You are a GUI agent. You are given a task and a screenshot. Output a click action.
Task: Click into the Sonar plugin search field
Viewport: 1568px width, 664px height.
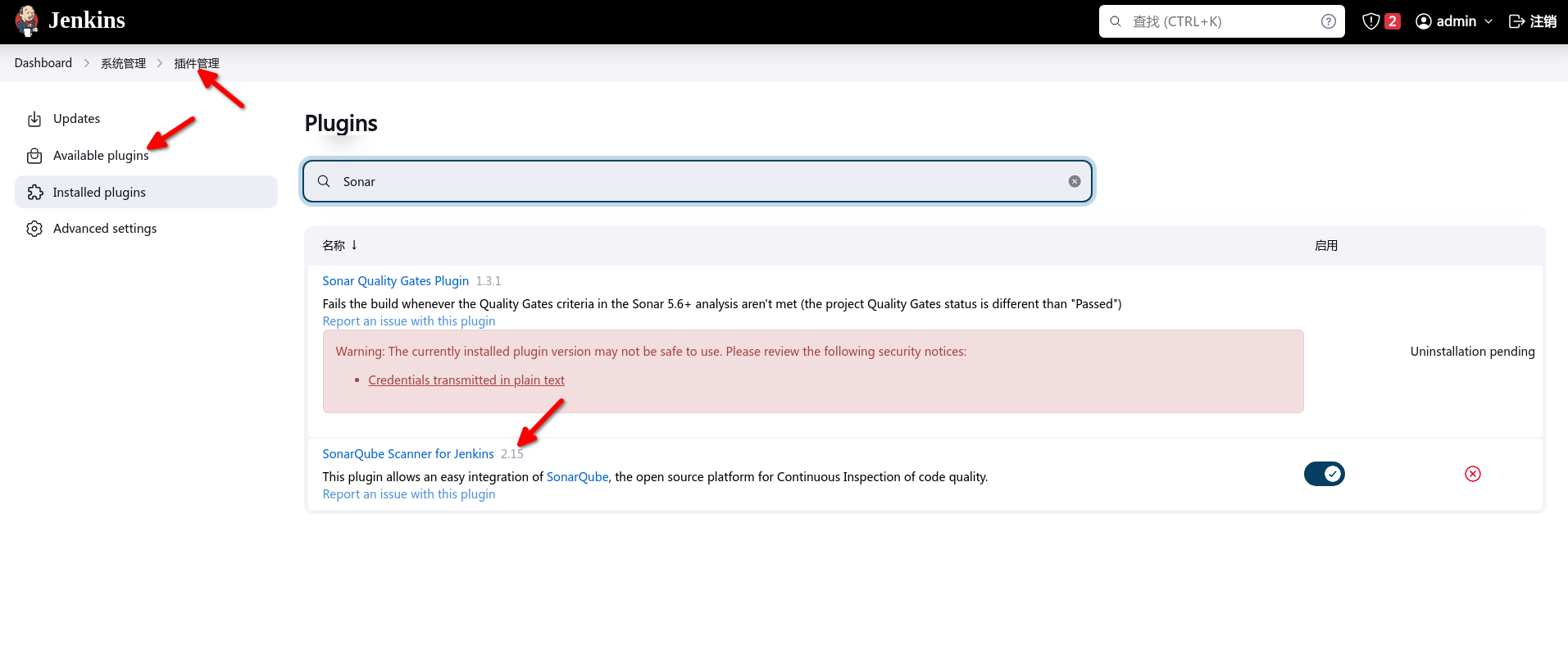698,181
